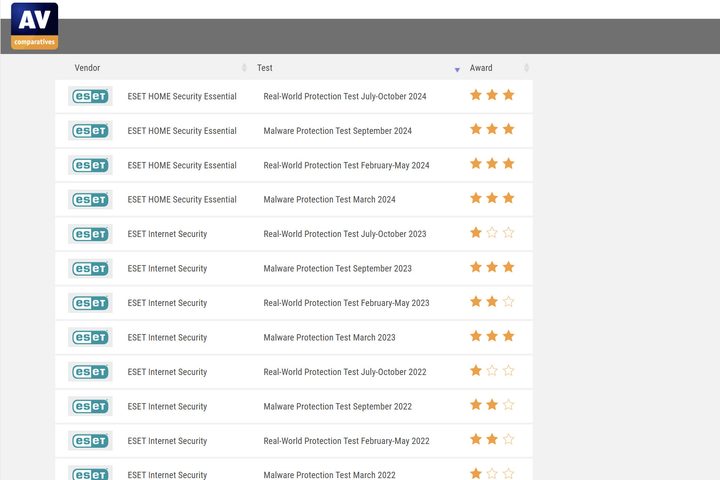Image resolution: width=720 pixels, height=480 pixels.
Task: Click ESET logo in Malware September 2024 row
Action: point(90,130)
